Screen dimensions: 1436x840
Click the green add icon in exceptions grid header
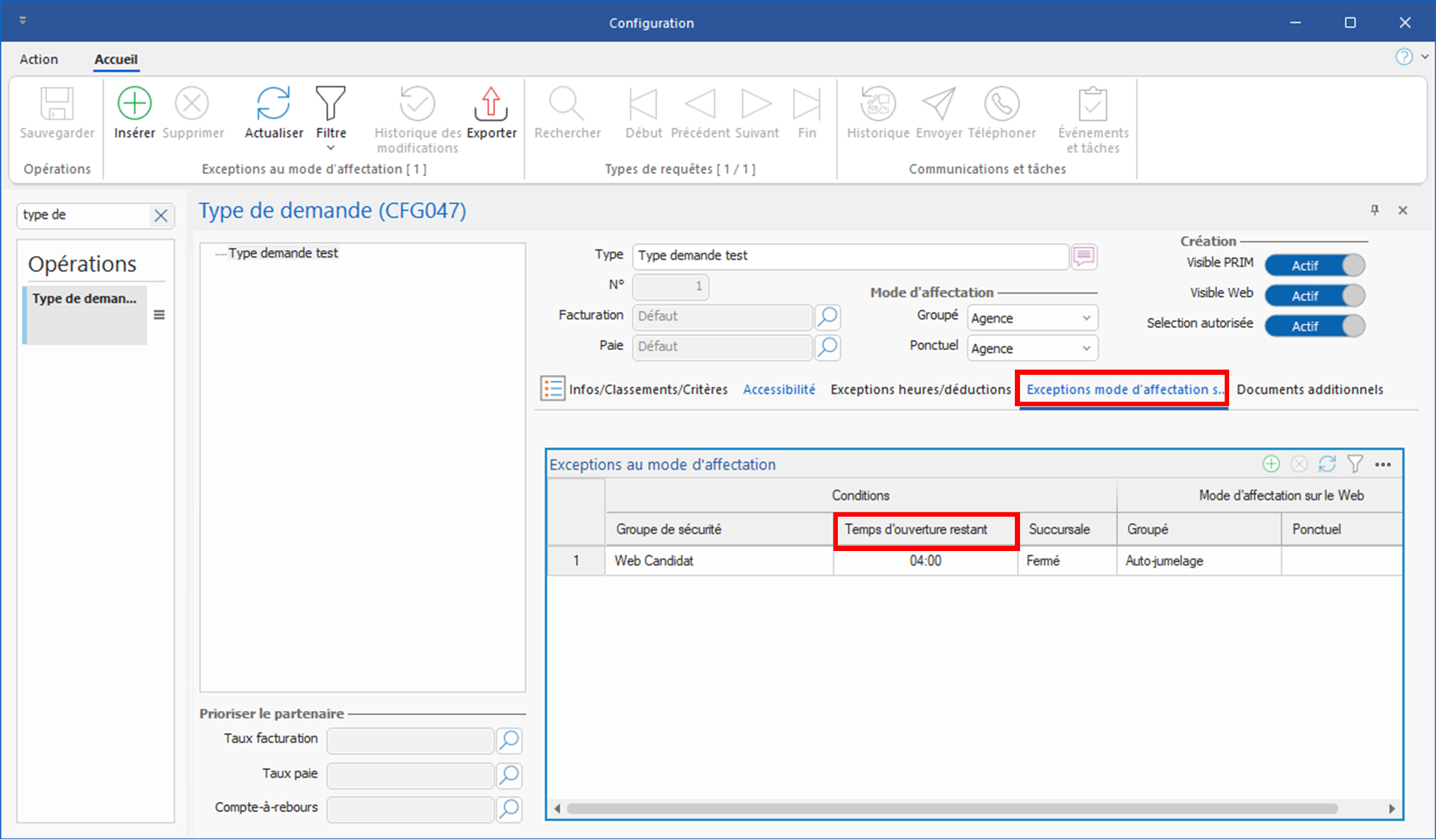(x=1271, y=464)
